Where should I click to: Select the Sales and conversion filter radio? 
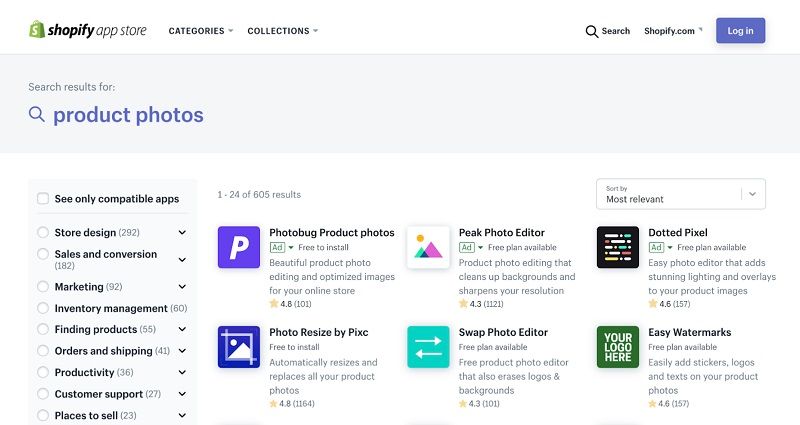[43, 254]
